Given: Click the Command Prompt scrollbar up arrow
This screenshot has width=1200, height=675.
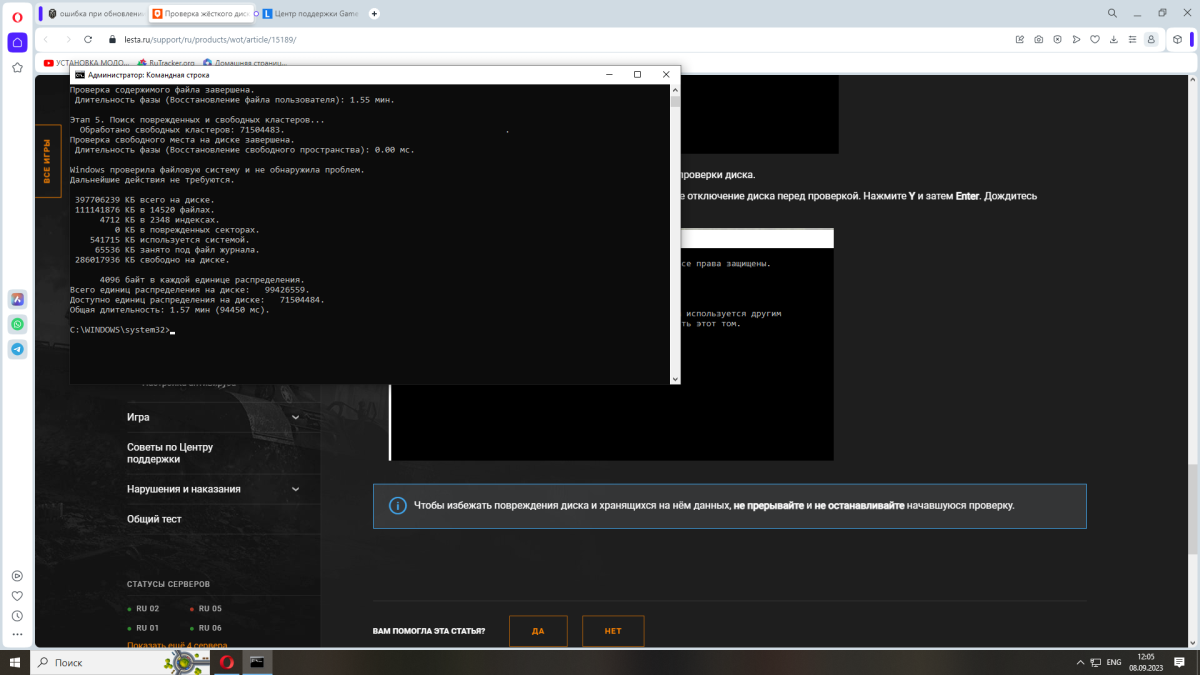Looking at the screenshot, I should pos(675,89).
